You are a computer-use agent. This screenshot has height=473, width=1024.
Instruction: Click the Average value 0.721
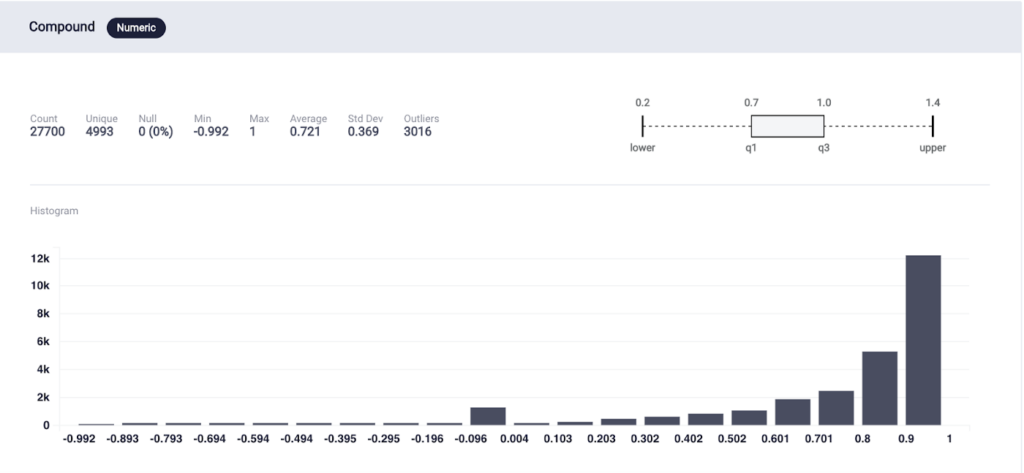pos(305,131)
